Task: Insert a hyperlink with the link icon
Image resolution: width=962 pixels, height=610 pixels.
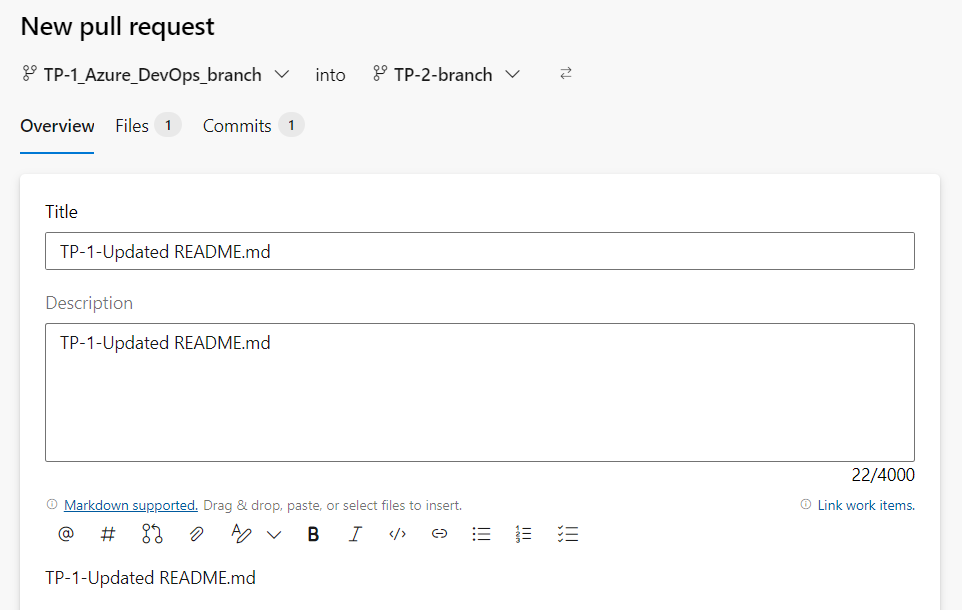Action: 439,534
